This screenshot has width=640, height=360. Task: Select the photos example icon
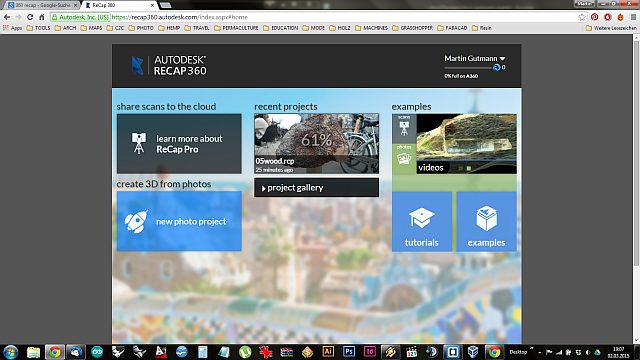[404, 158]
